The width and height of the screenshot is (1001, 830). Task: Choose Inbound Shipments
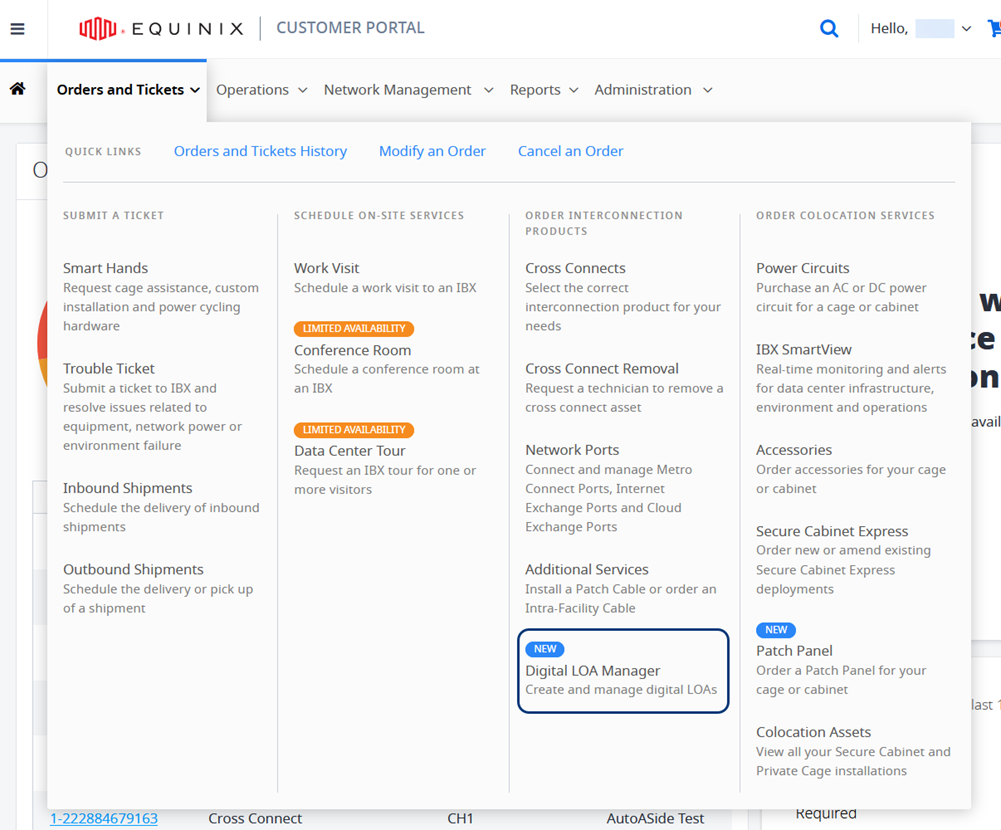128,488
